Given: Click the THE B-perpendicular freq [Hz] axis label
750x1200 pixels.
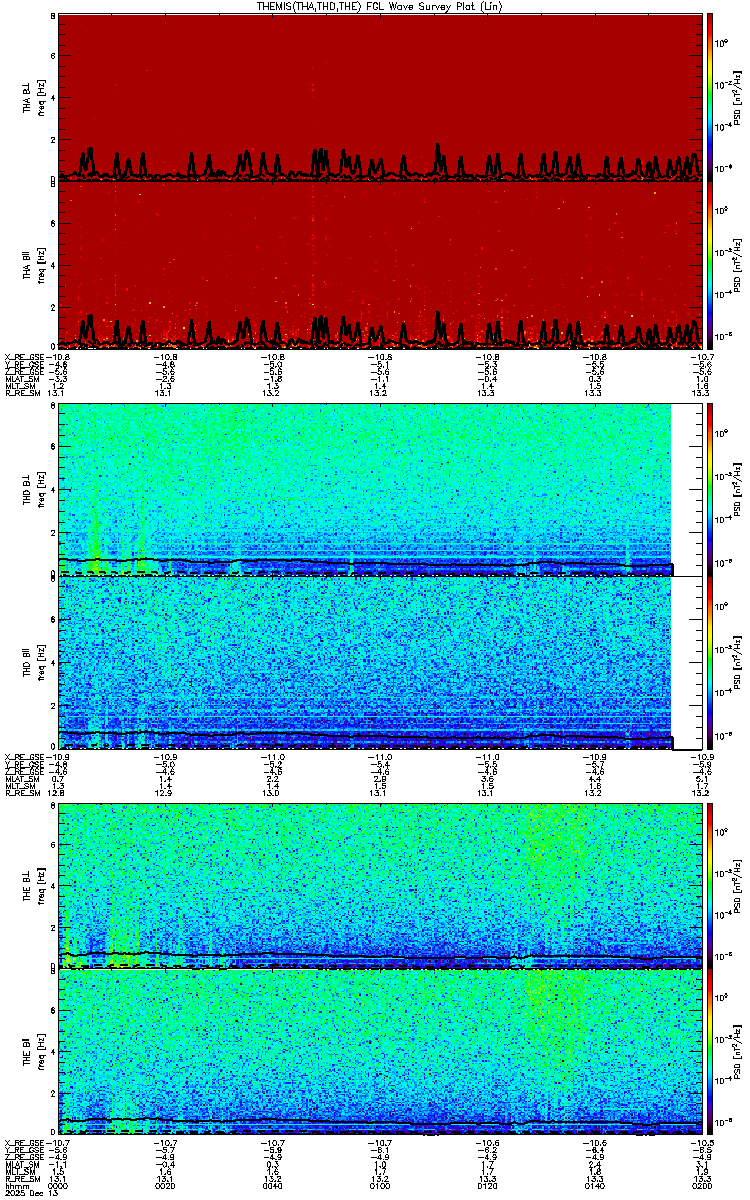Looking at the screenshot, I should [41, 884].
